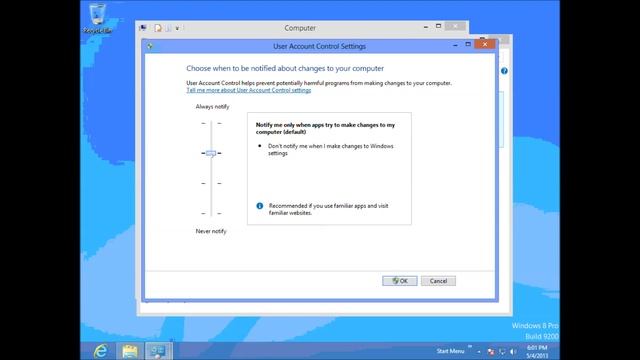Viewport: 640px width, 360px height.
Task: Launch Internet Explorer from the taskbar
Action: tap(100, 351)
